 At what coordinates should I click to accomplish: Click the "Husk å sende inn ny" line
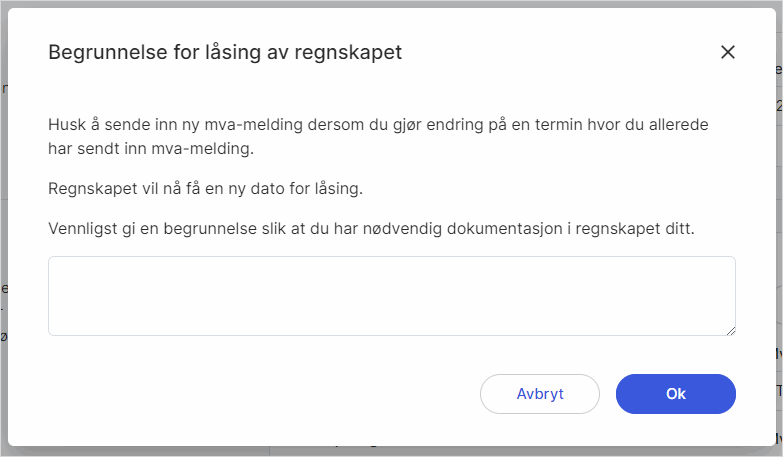[384, 127]
